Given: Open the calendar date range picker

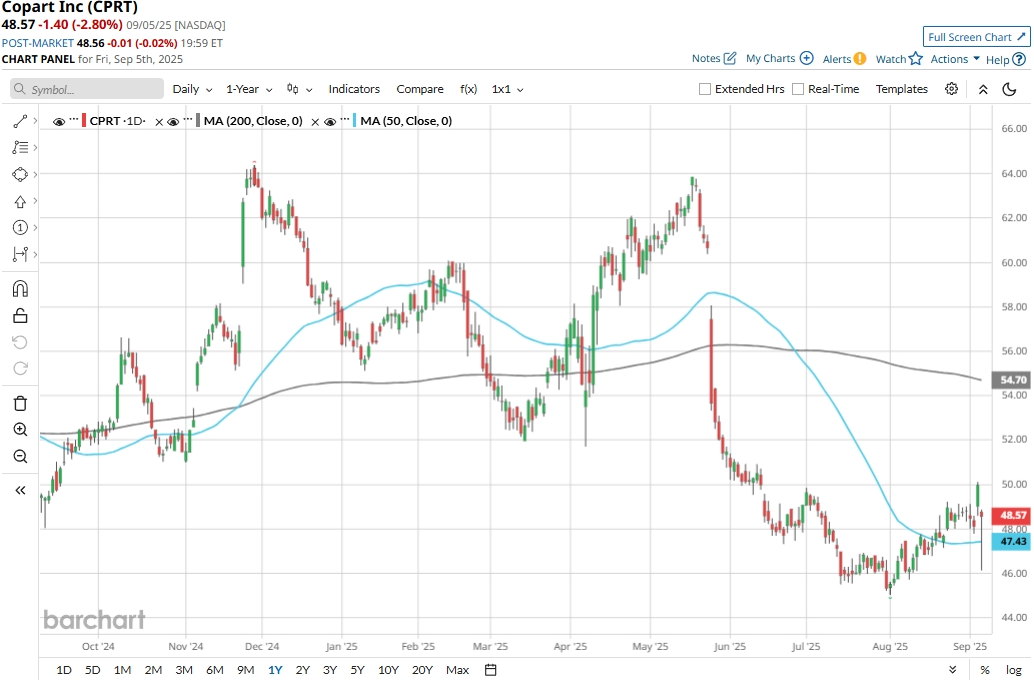Looking at the screenshot, I should 491,670.
